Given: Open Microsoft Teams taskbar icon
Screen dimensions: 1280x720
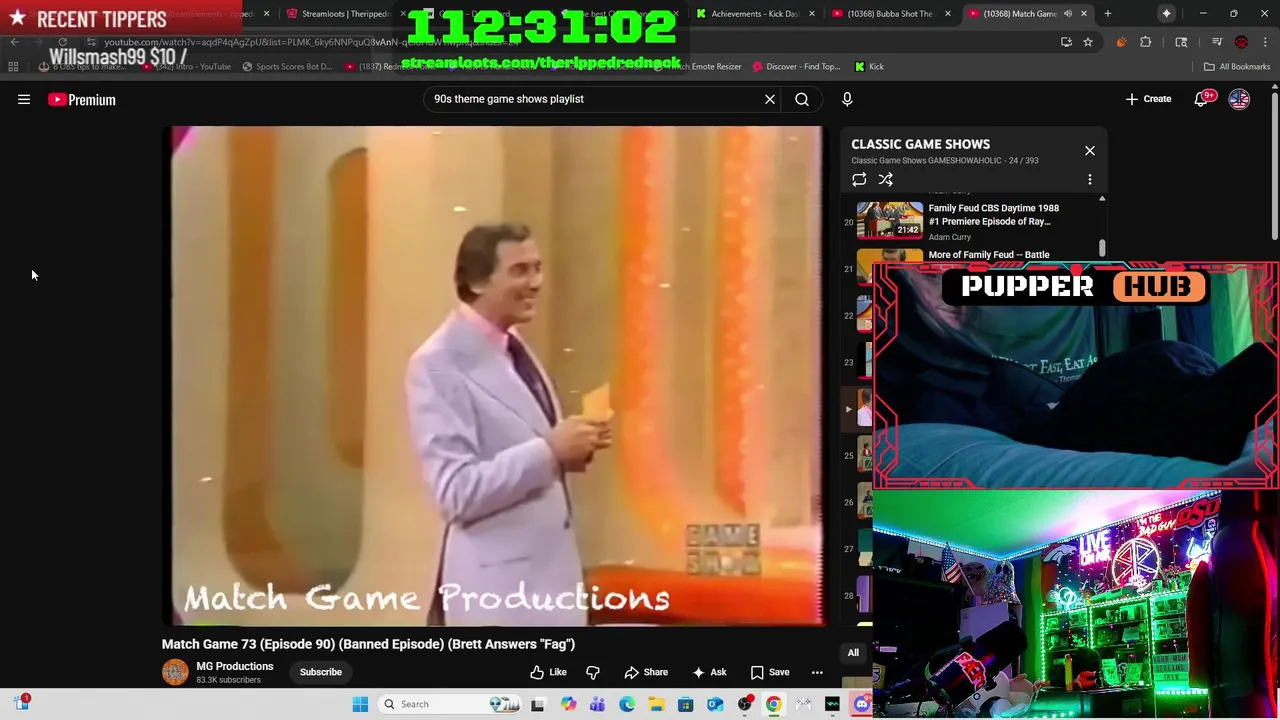Looking at the screenshot, I should [597, 704].
